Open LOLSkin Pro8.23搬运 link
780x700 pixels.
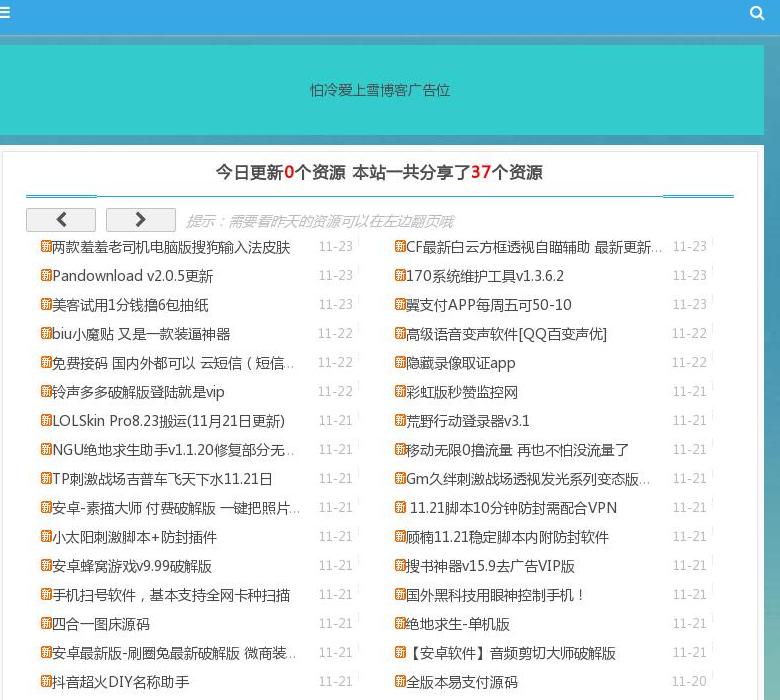pos(169,420)
